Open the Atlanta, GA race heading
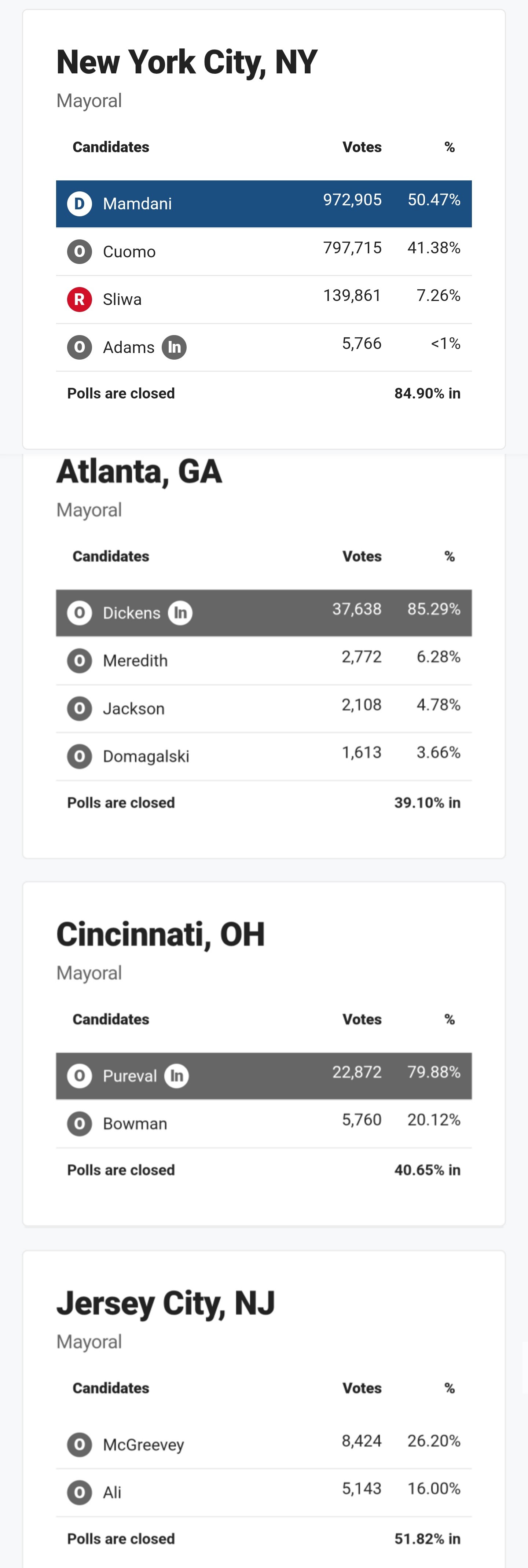Viewport: 528px width, 1568px height. 139,472
